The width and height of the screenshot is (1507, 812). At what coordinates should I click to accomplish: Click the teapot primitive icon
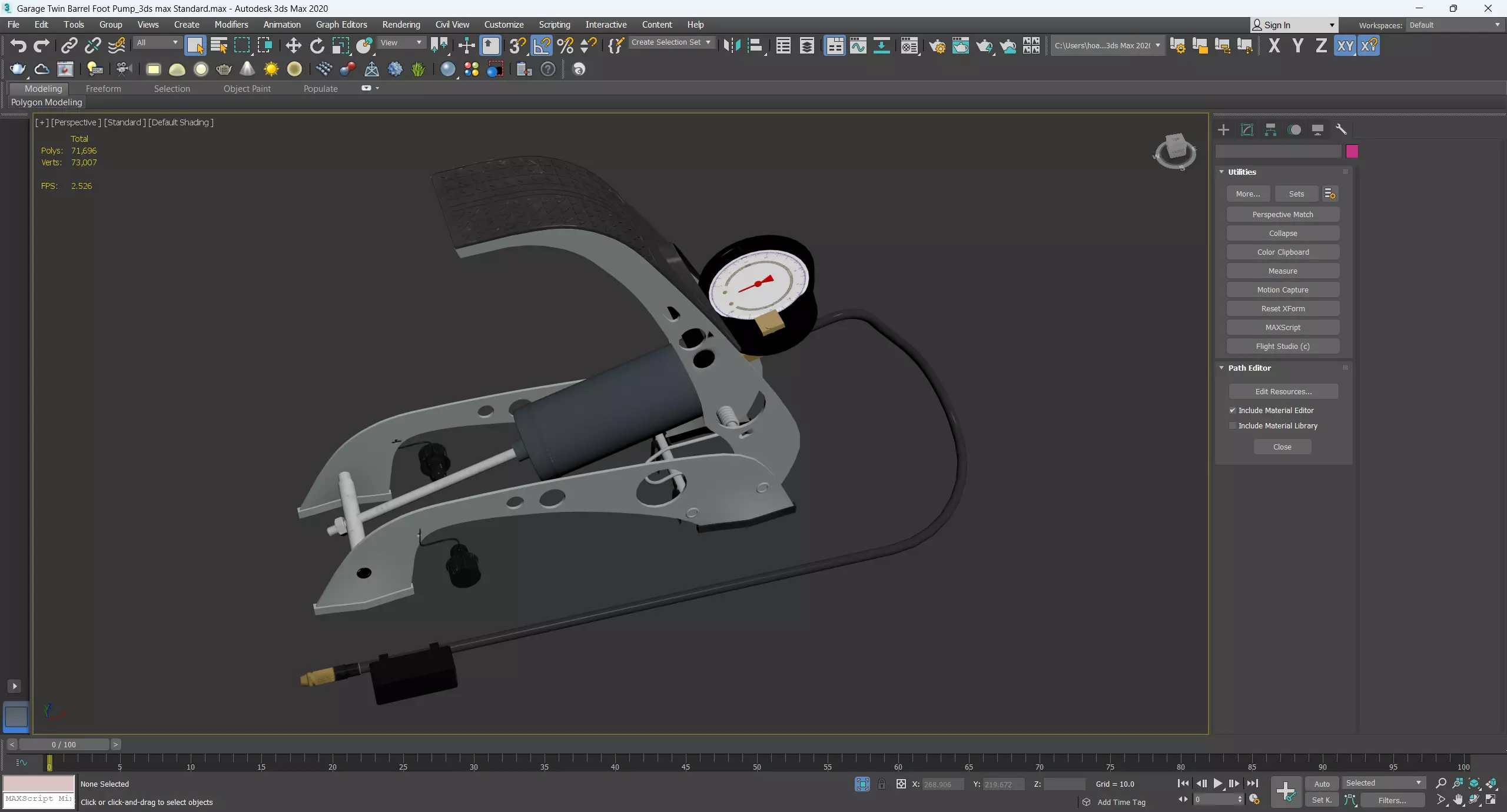224,69
